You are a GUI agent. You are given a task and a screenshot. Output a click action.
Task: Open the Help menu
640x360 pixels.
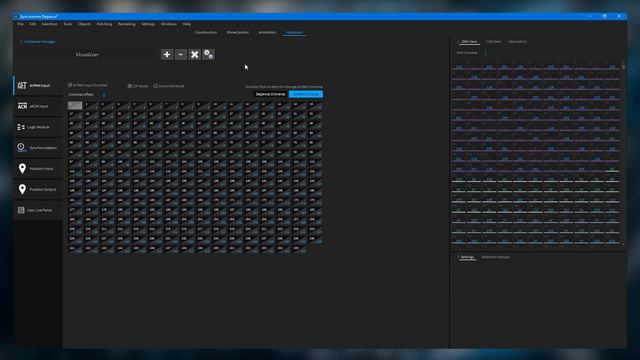coord(187,24)
